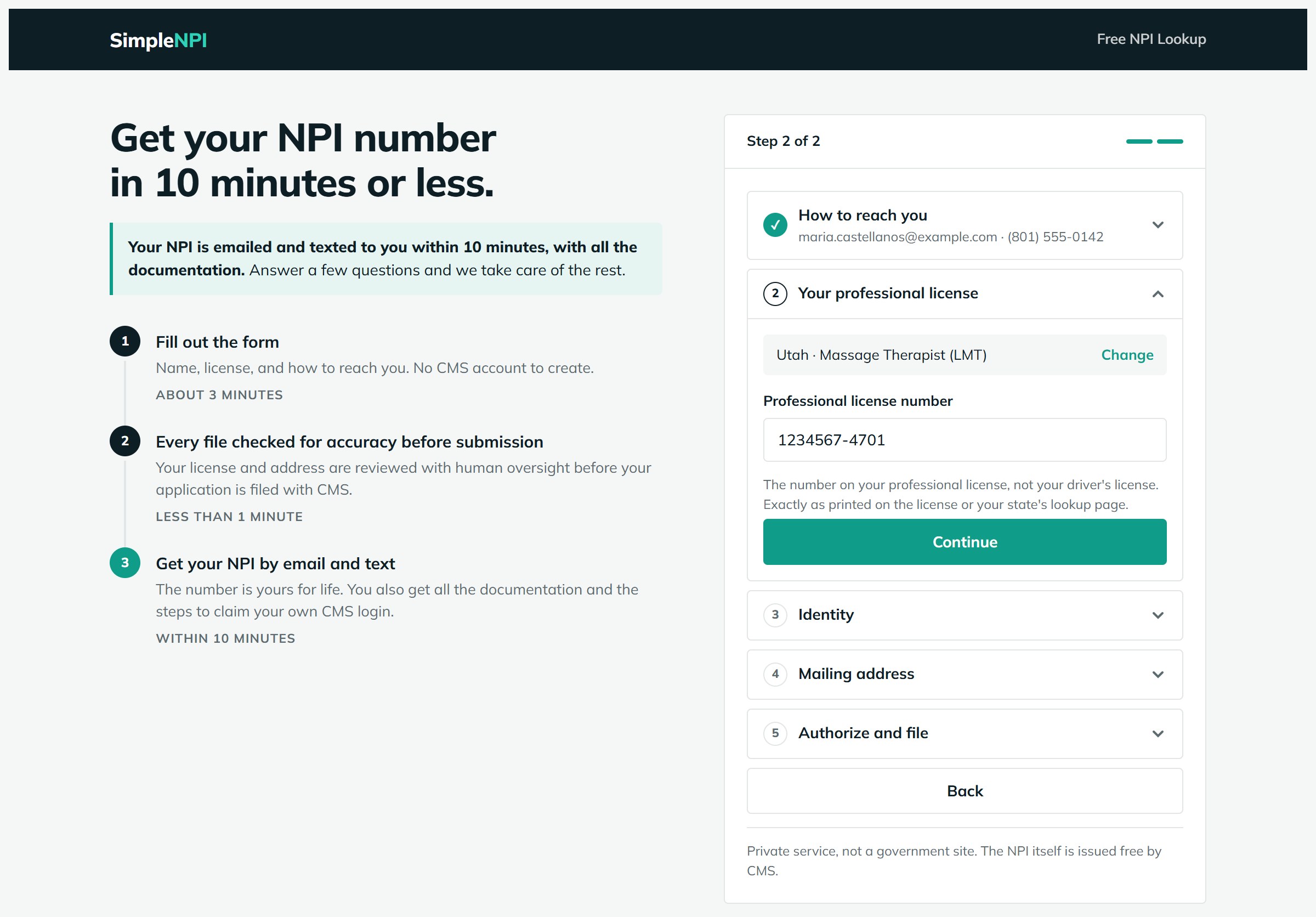
Task: Click the number 3 circle beside Identity
Action: point(775,614)
